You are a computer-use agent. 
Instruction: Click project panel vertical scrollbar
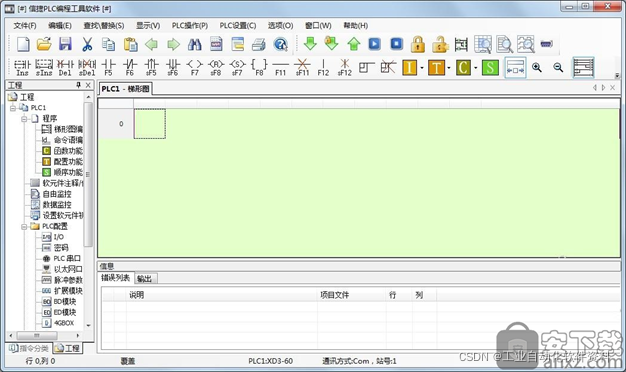(x=88, y=175)
